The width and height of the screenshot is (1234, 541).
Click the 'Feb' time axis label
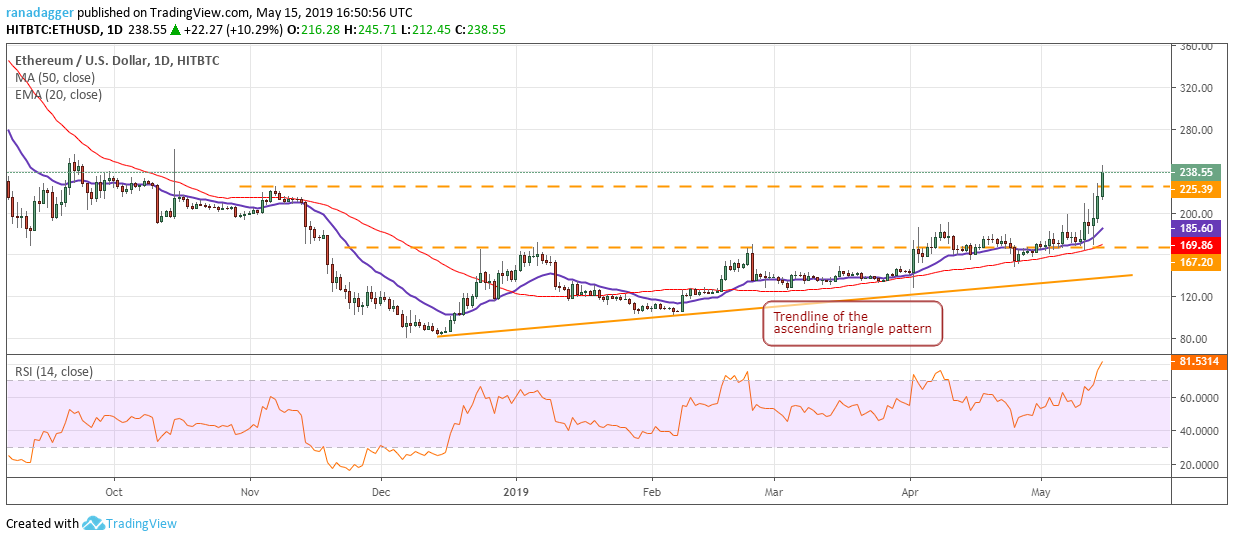652,492
